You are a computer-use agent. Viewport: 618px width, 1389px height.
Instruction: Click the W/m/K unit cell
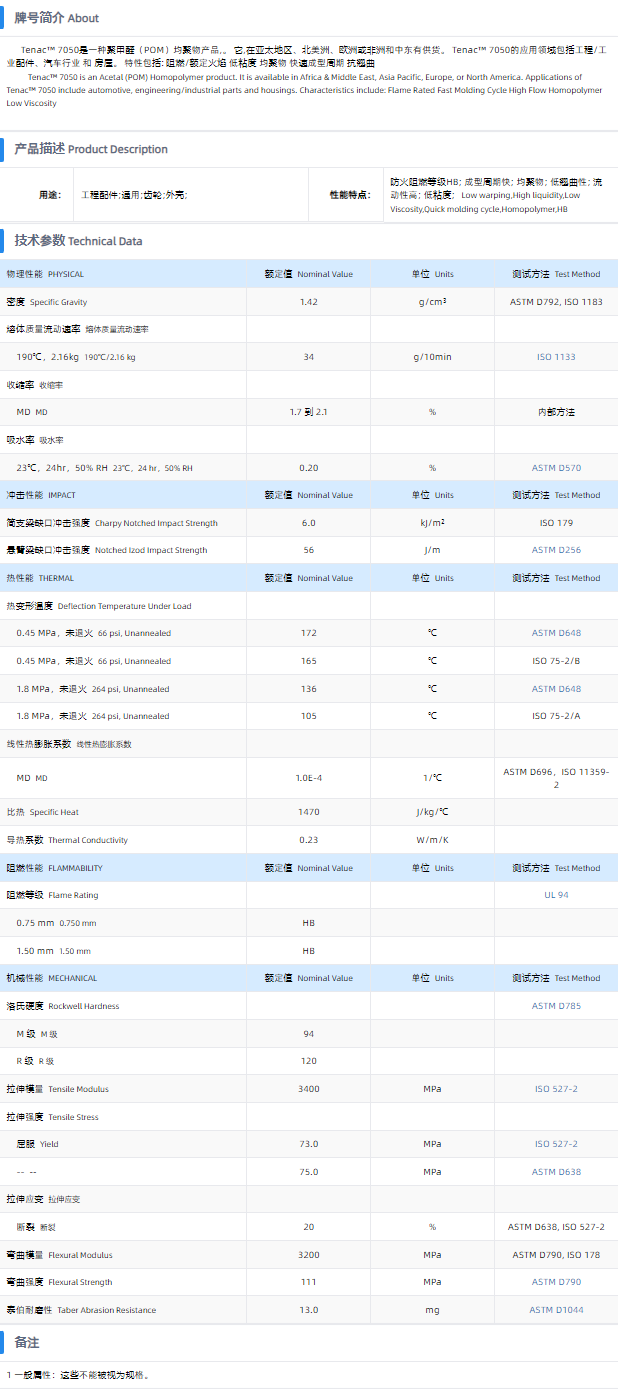(x=433, y=840)
